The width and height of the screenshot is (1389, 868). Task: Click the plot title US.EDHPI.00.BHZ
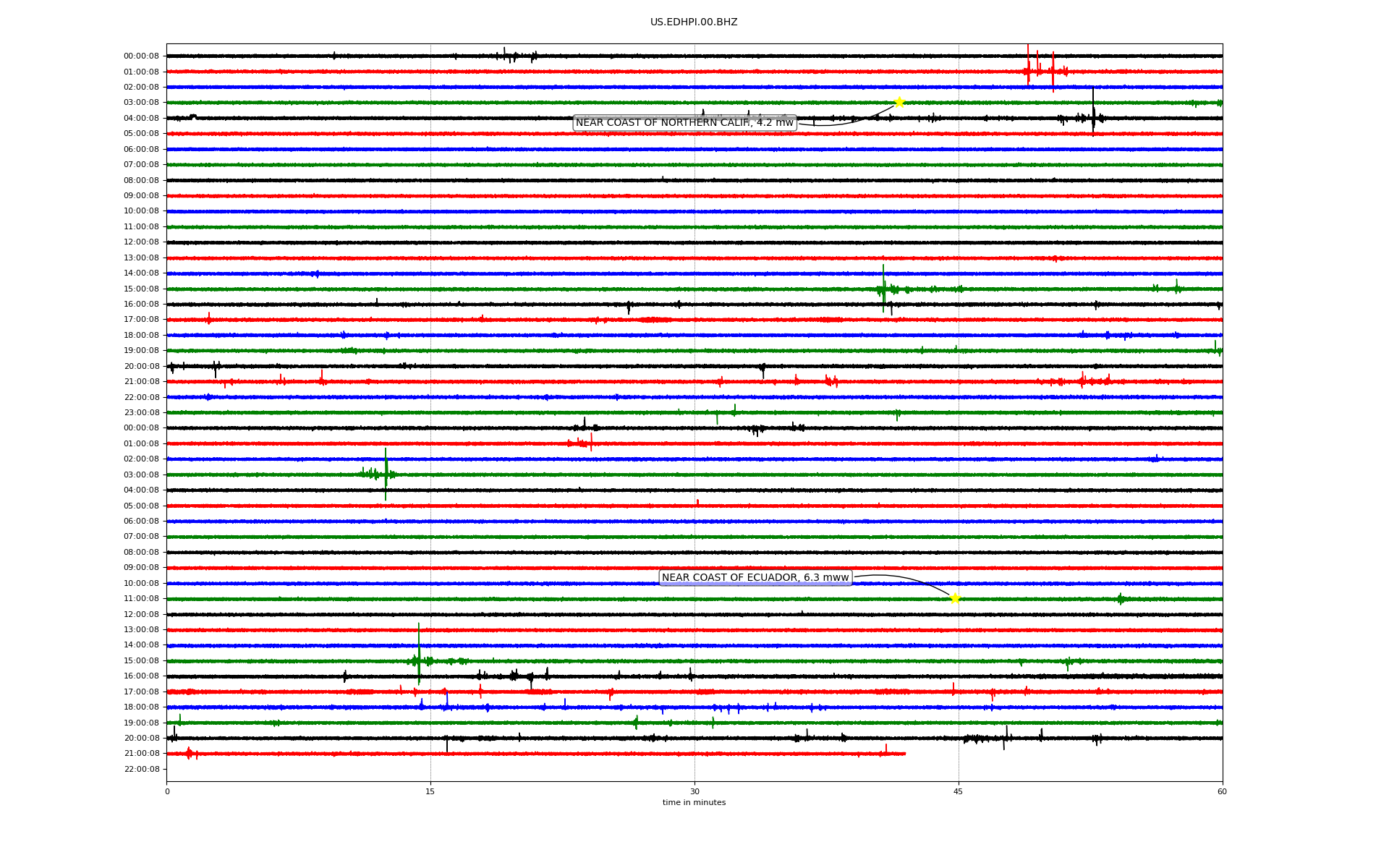point(694,22)
